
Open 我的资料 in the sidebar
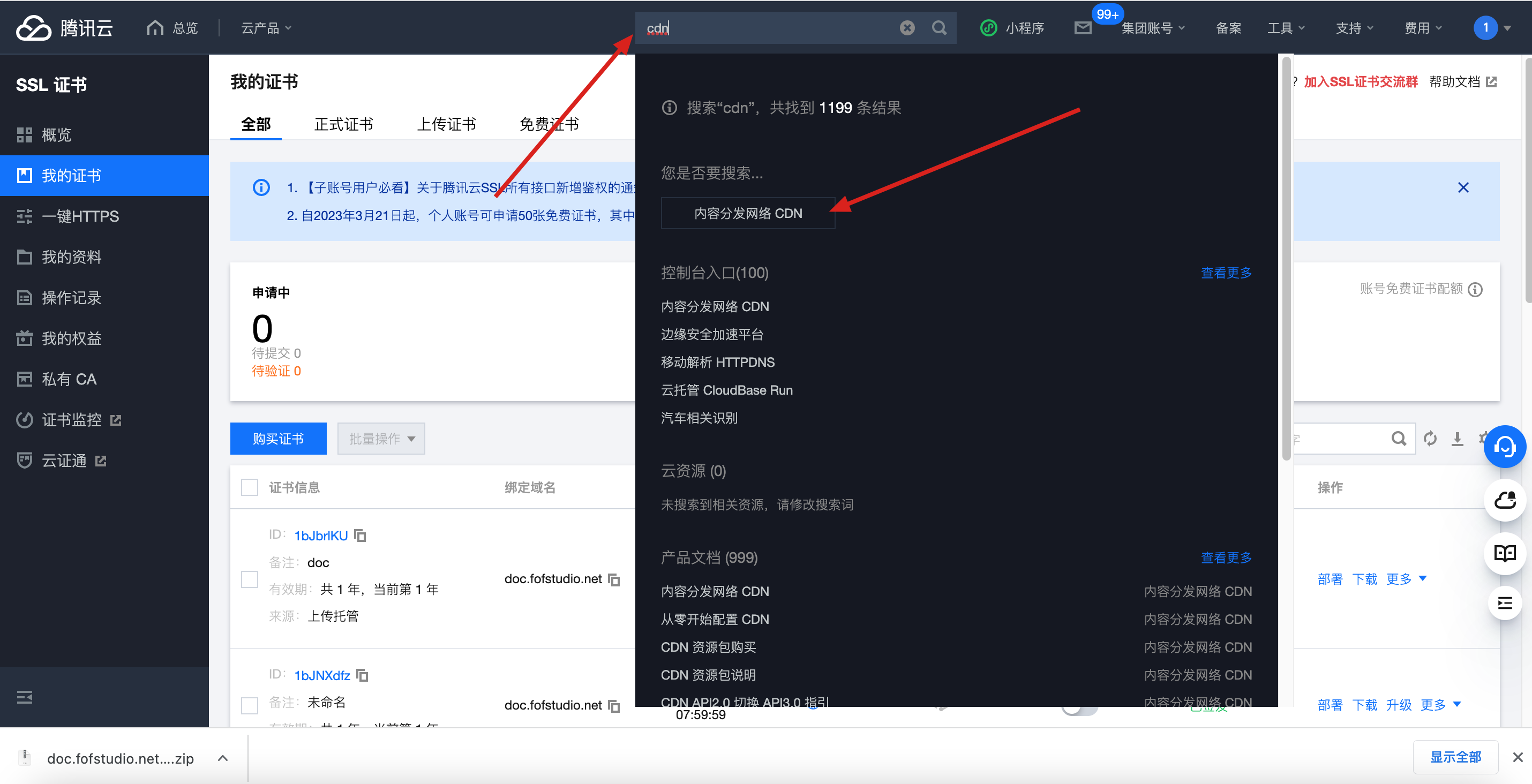104,257
